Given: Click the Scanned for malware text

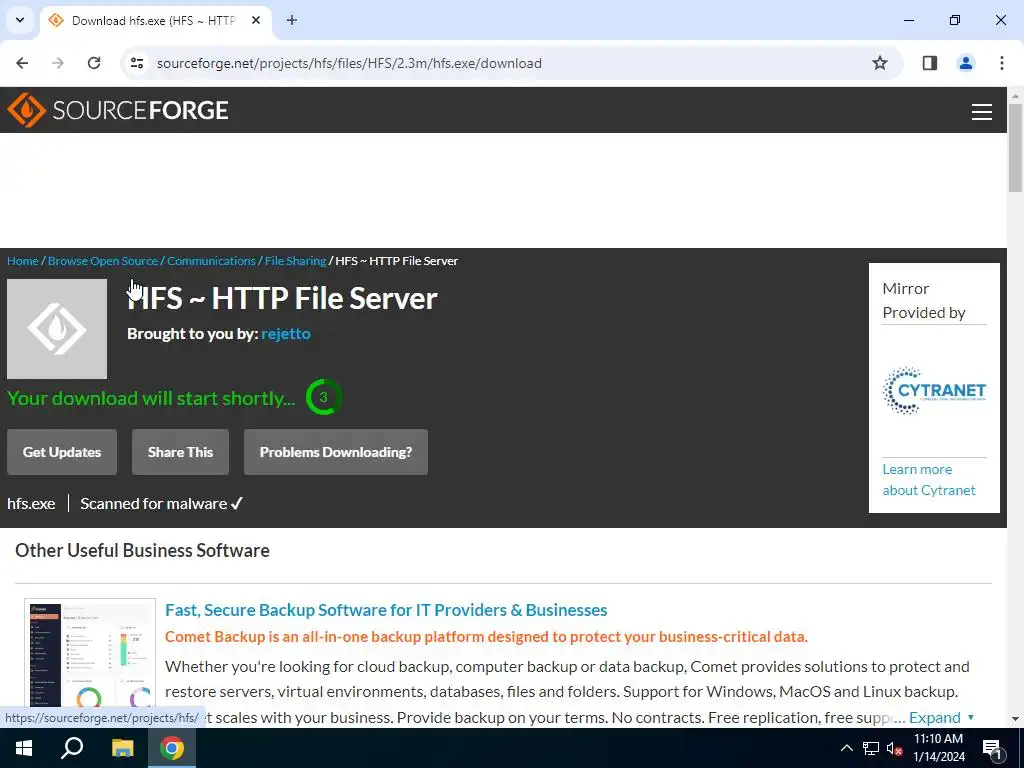Looking at the screenshot, I should pyautogui.click(x=161, y=504).
